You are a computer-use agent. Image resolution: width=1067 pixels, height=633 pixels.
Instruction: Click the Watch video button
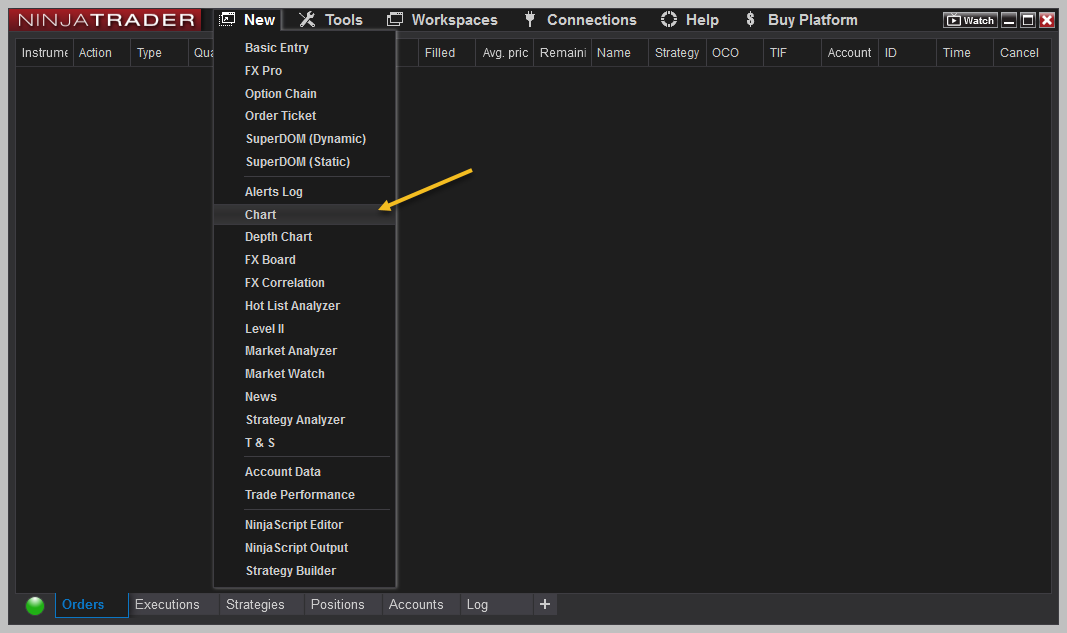pos(970,20)
